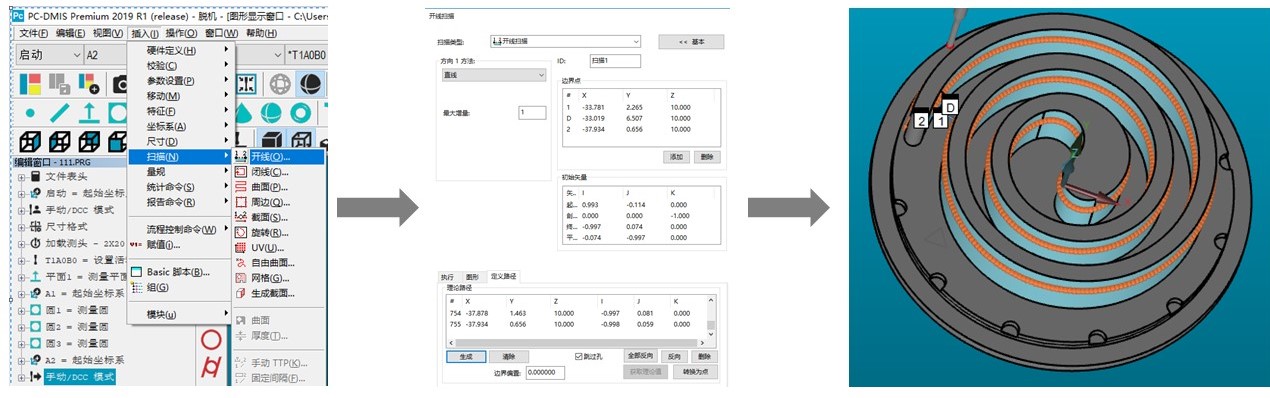Image resolution: width=1270 pixels, height=398 pixels.
Task: Select the point feature dot icon
Action: click(30, 112)
